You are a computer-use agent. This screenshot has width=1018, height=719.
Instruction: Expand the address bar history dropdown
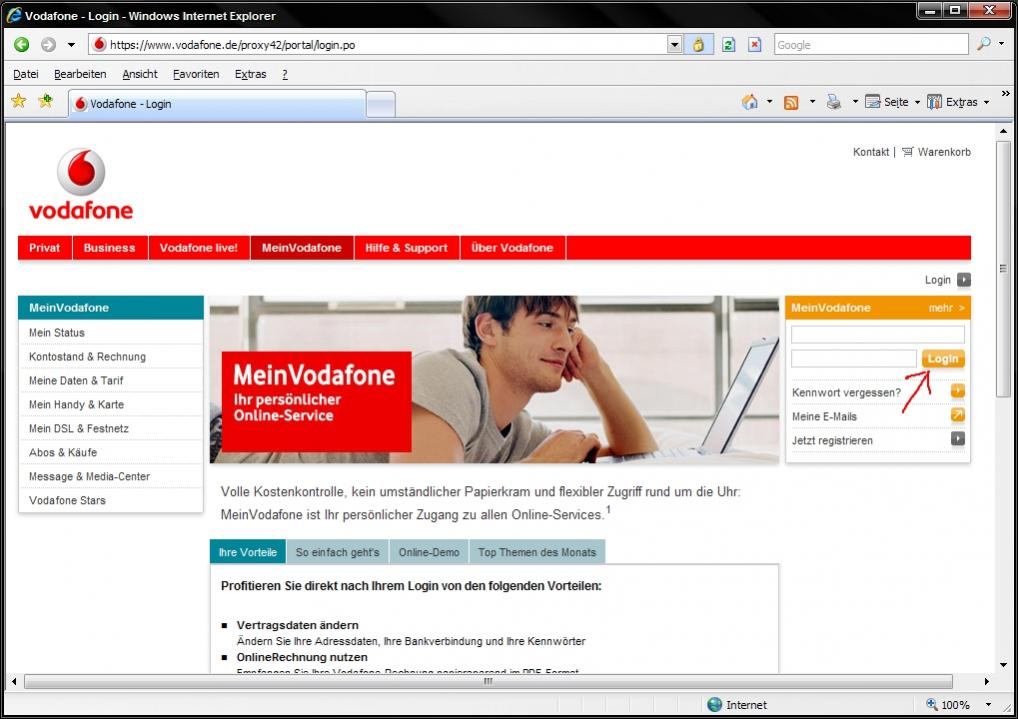point(675,45)
